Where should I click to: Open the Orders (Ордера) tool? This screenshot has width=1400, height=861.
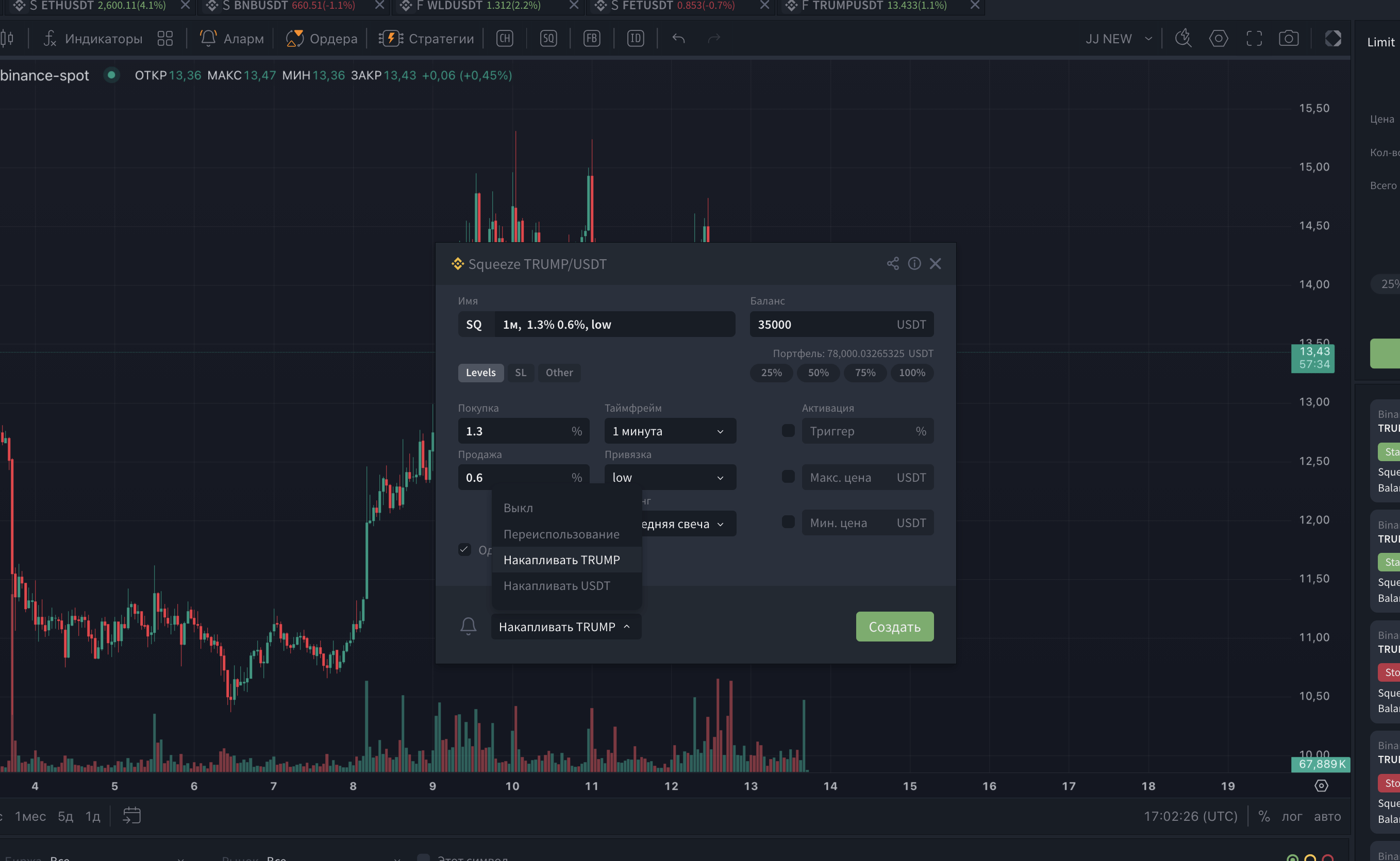click(x=321, y=39)
